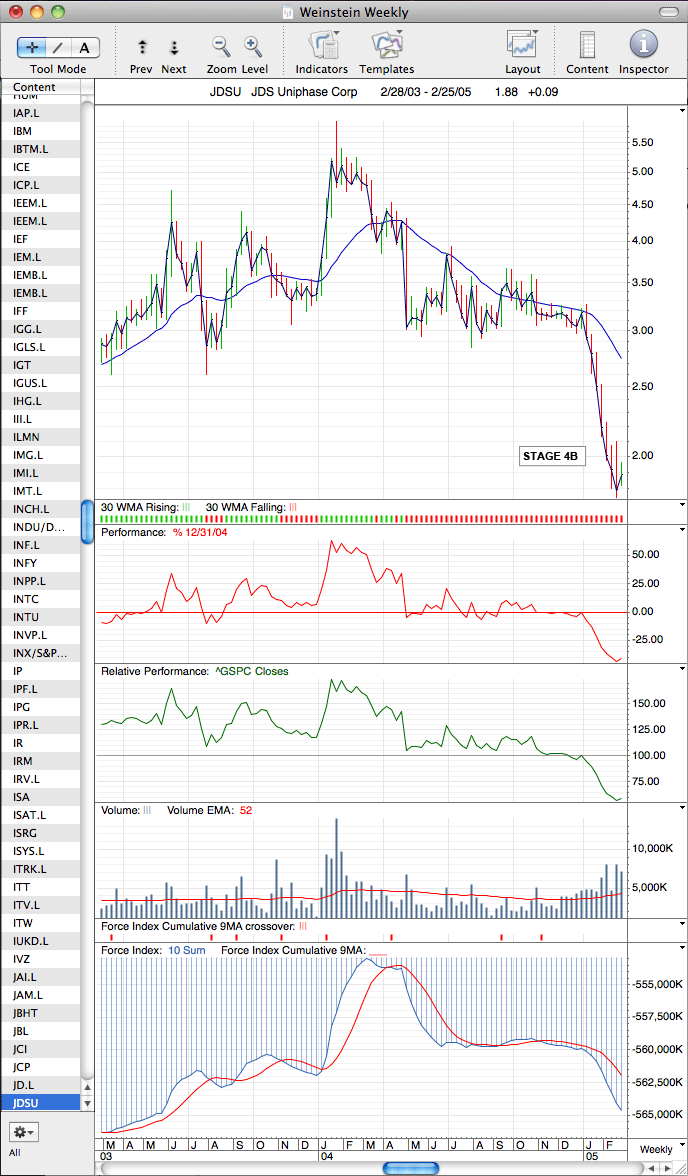
Task: Open Relative Performance pane menu arrow
Action: 681,669
